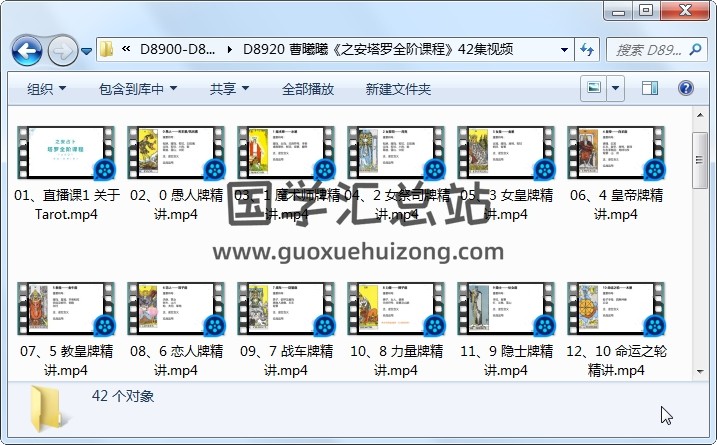
Task: Select the 11、9 隐士牌精讲.mp4 video icon
Action: [506, 309]
